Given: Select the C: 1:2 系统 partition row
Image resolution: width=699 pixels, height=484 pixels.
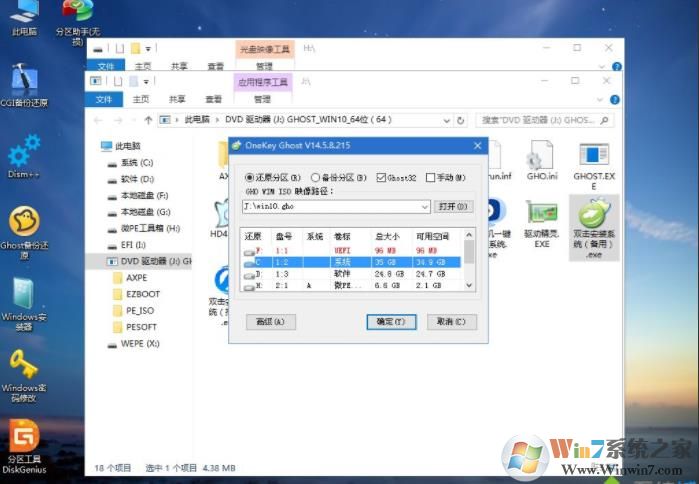Looking at the screenshot, I should (352, 262).
